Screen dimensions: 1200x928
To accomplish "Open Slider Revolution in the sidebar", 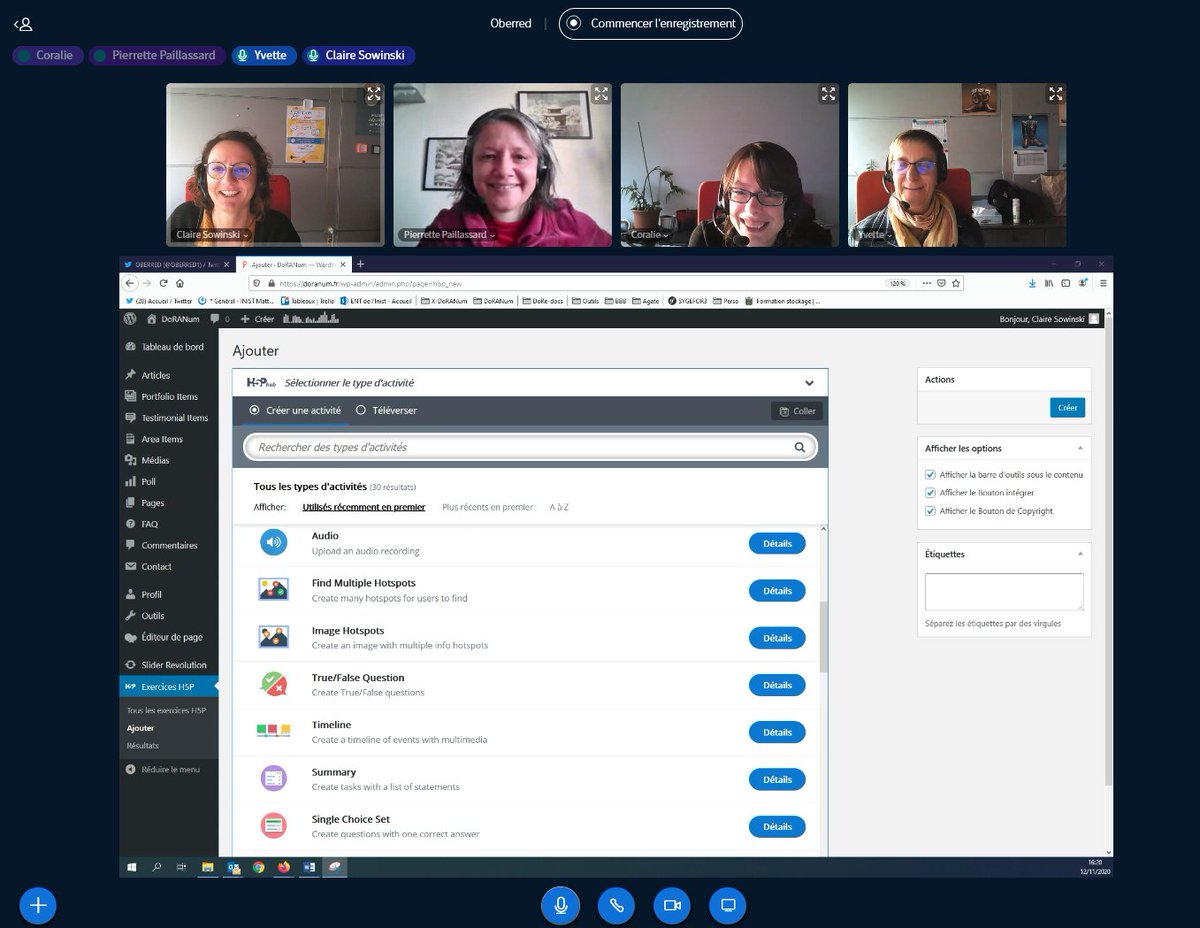I will 166,665.
